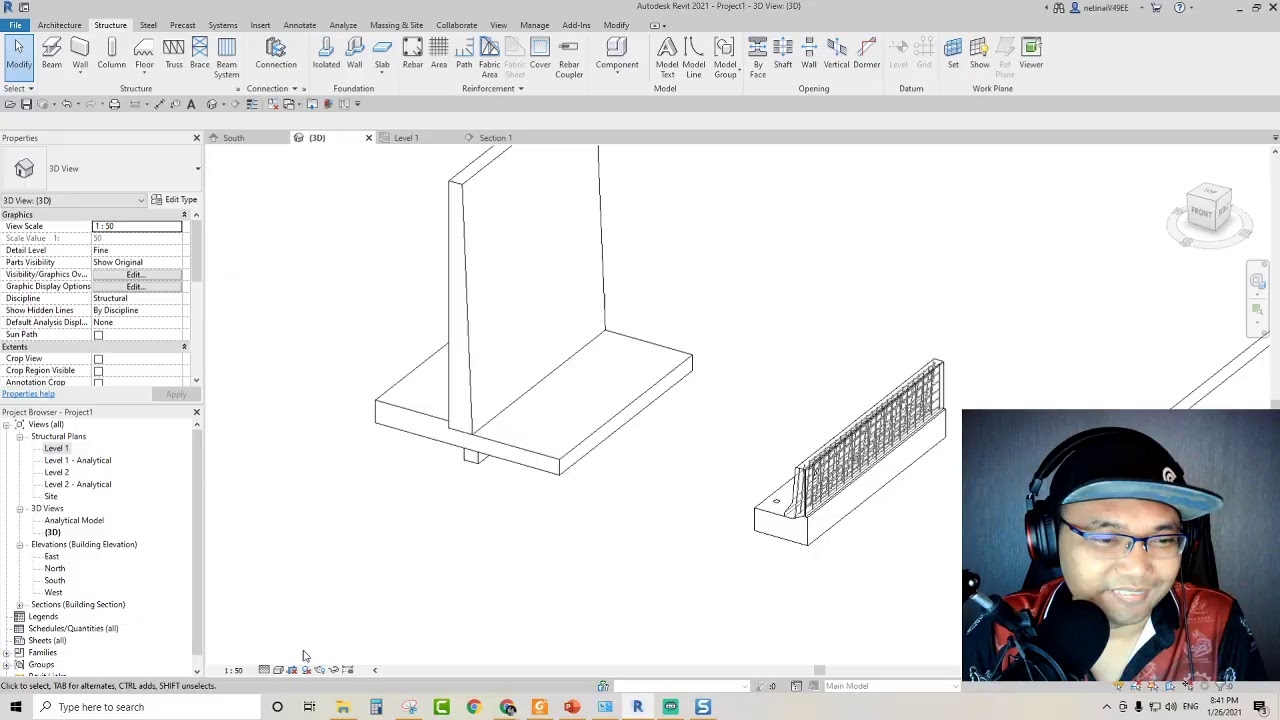
Task: Select the Dormer opening tool
Action: (867, 54)
